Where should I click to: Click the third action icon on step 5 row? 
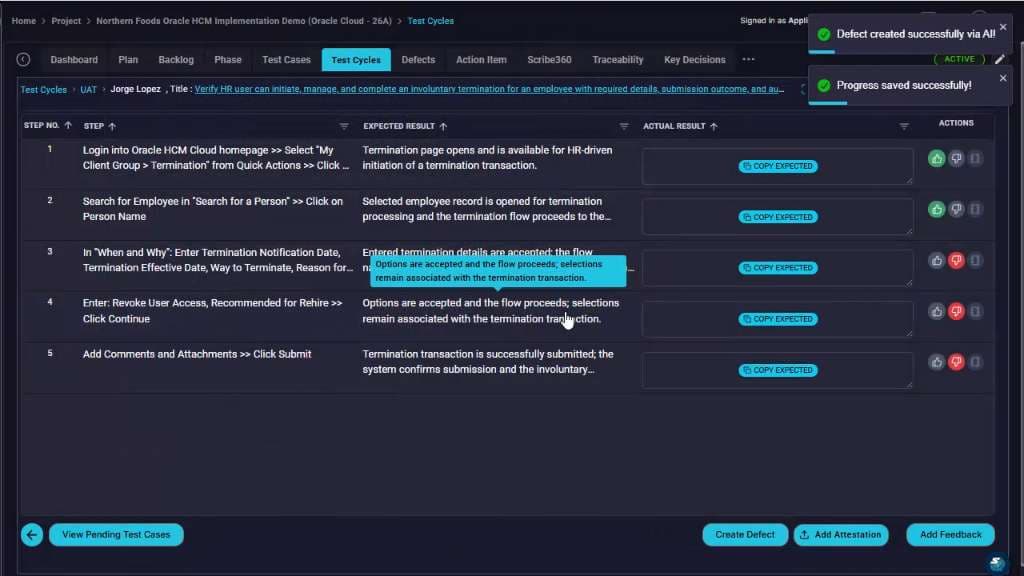point(975,362)
